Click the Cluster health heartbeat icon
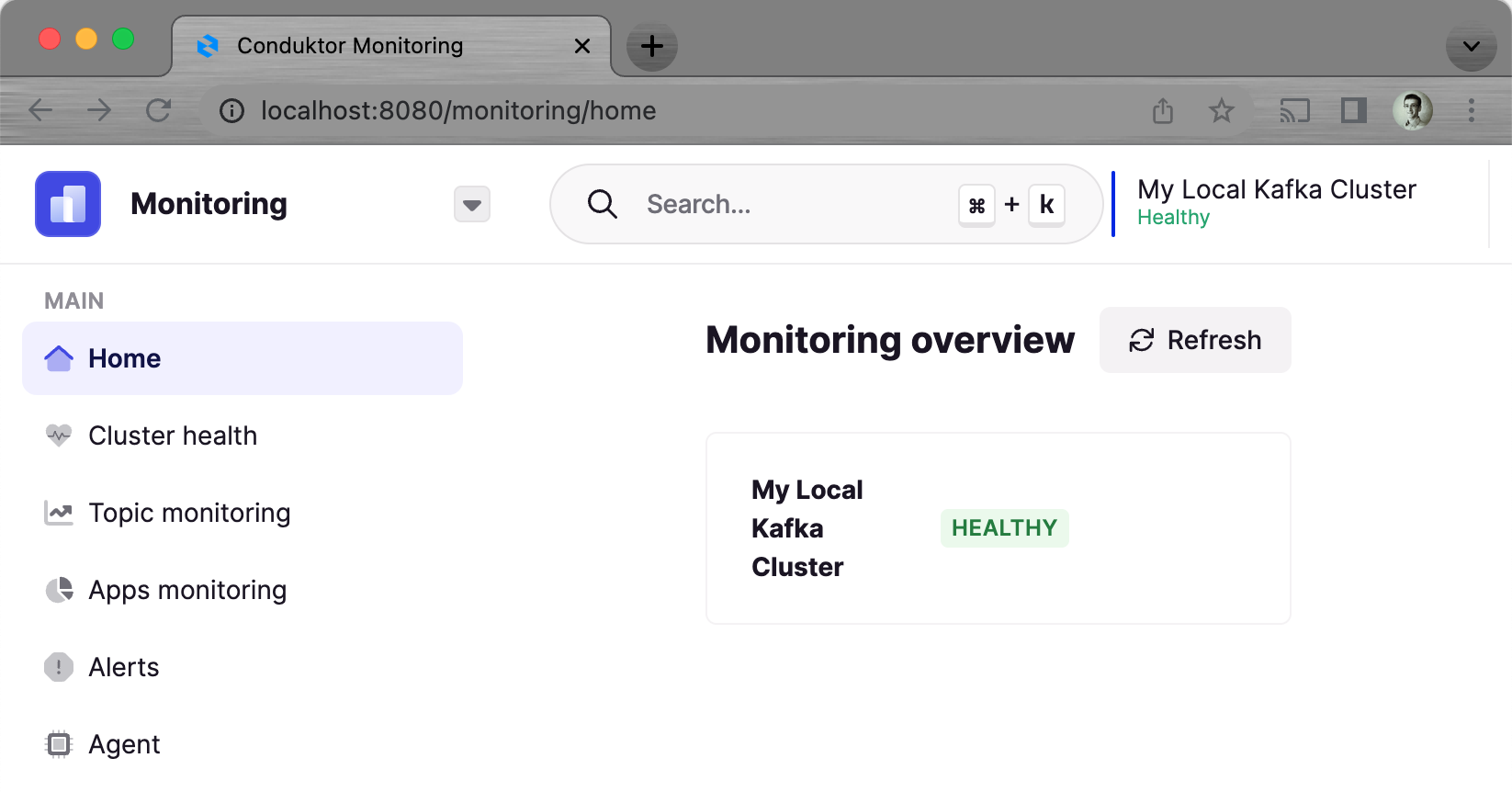Screen dimensions: 1512x792 point(59,436)
